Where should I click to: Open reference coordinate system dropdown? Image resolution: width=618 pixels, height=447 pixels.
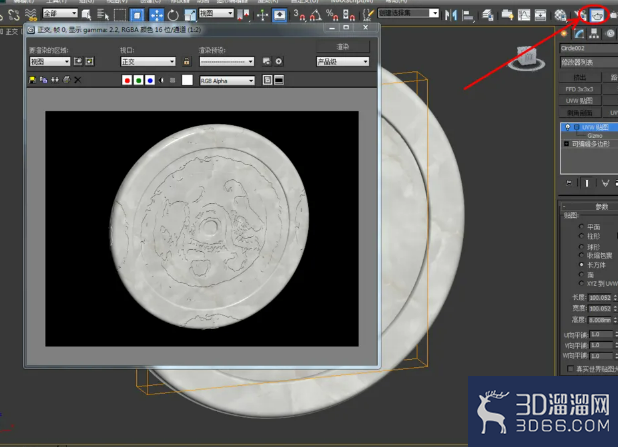[x=216, y=13]
